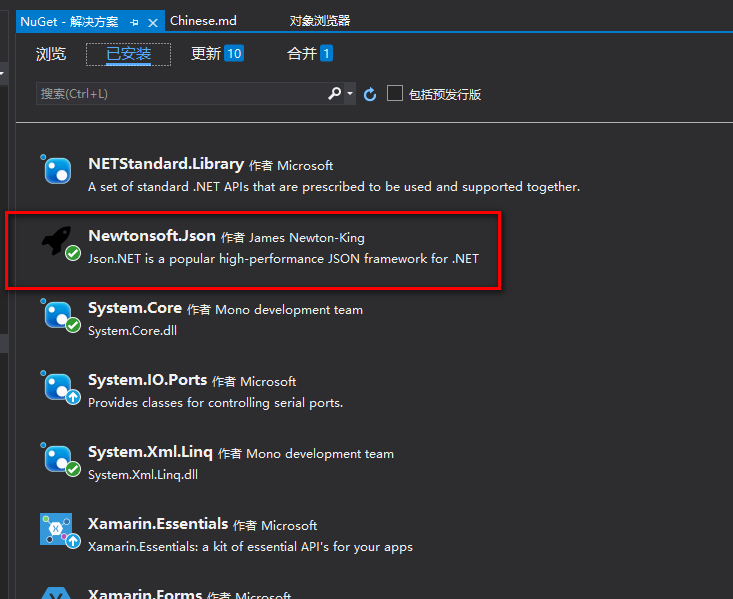Click the Newtonsoft.Json rocket icon
Screen dimensions: 733x599
tap(57, 242)
